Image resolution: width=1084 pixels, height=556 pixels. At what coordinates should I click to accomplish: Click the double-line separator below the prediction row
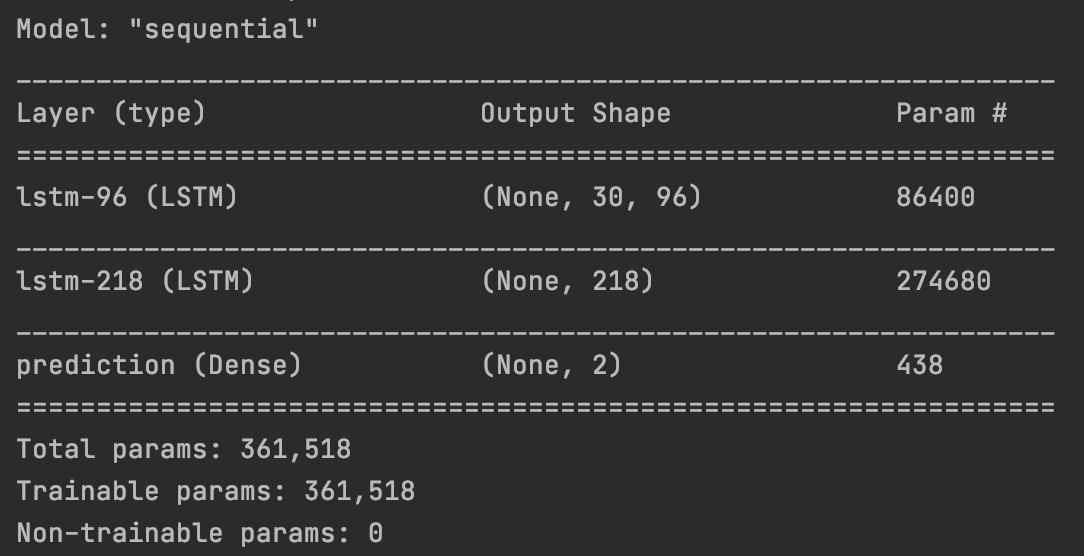coord(535,408)
